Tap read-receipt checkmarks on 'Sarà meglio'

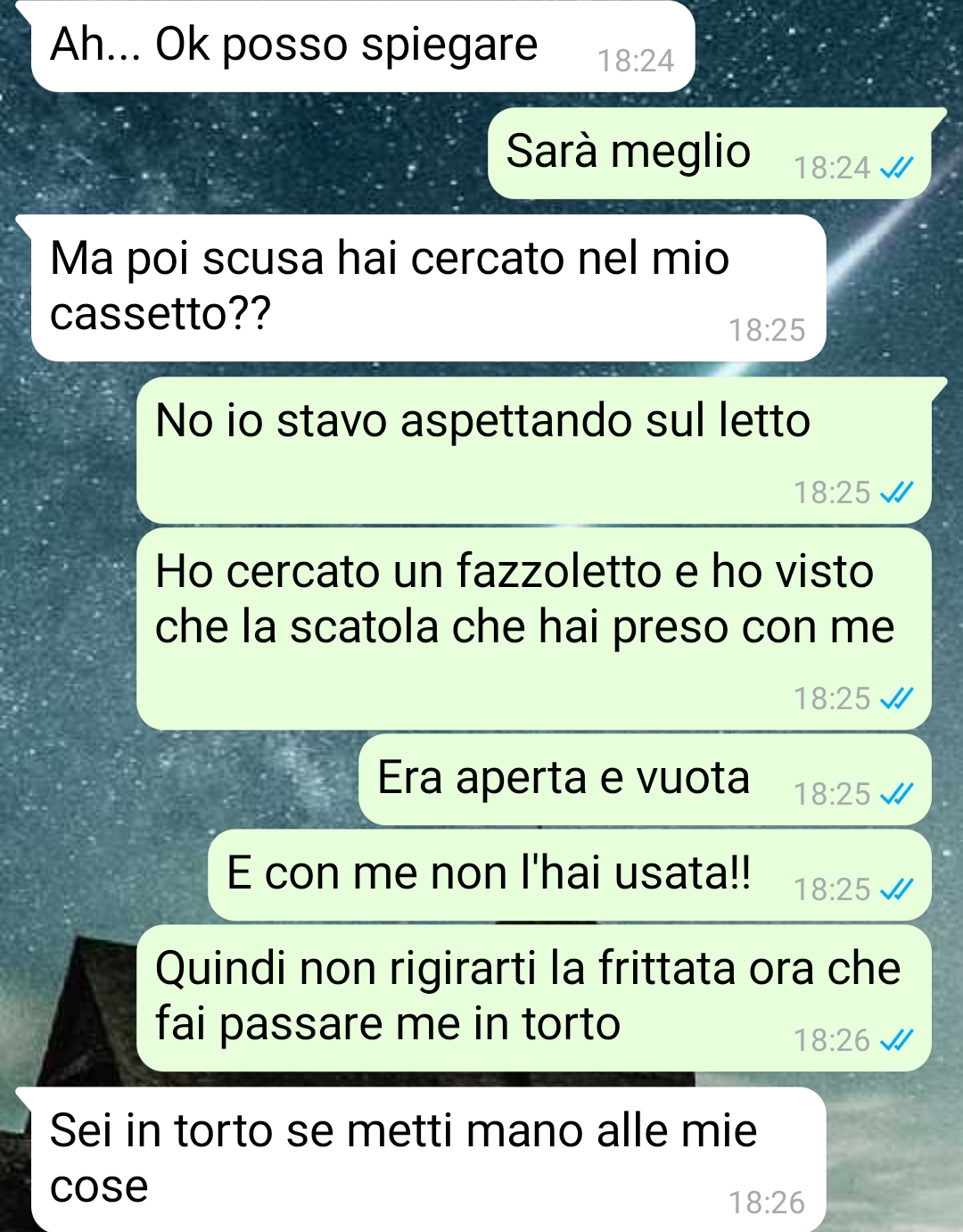pyautogui.click(x=896, y=168)
